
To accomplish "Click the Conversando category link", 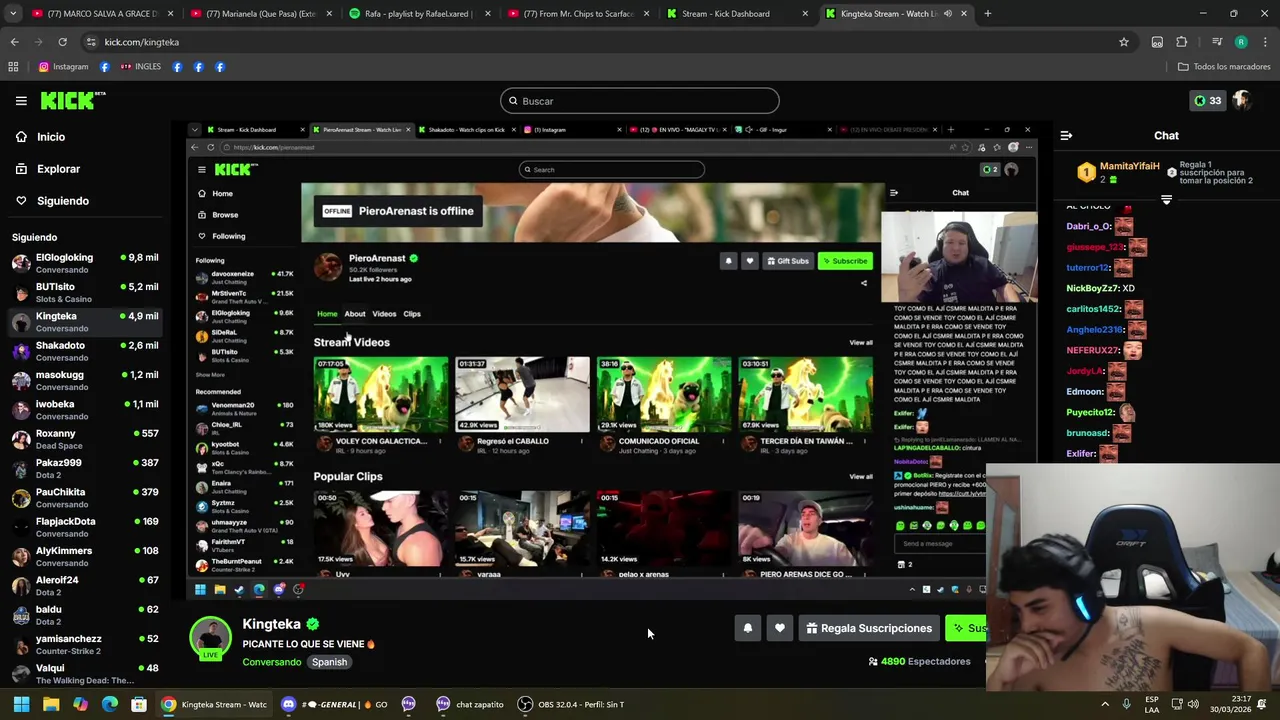I will click(271, 662).
